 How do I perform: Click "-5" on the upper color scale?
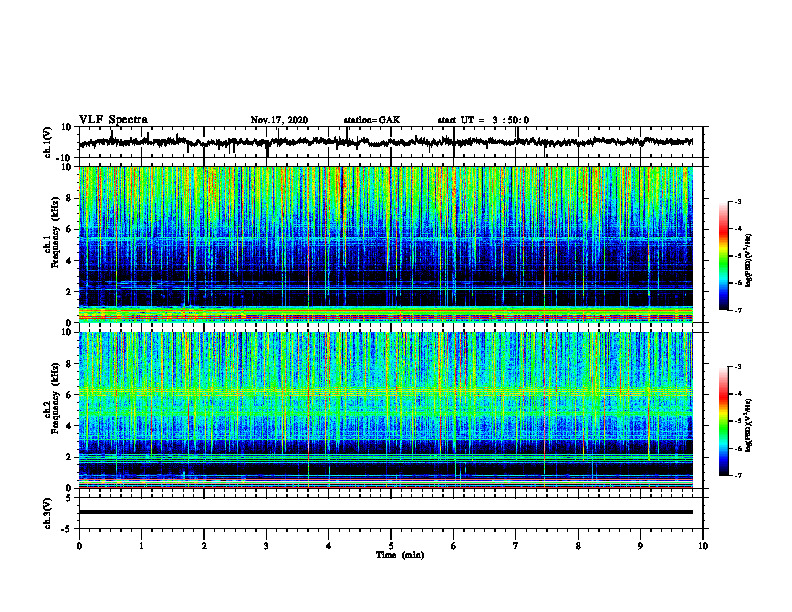pyautogui.click(x=737, y=256)
